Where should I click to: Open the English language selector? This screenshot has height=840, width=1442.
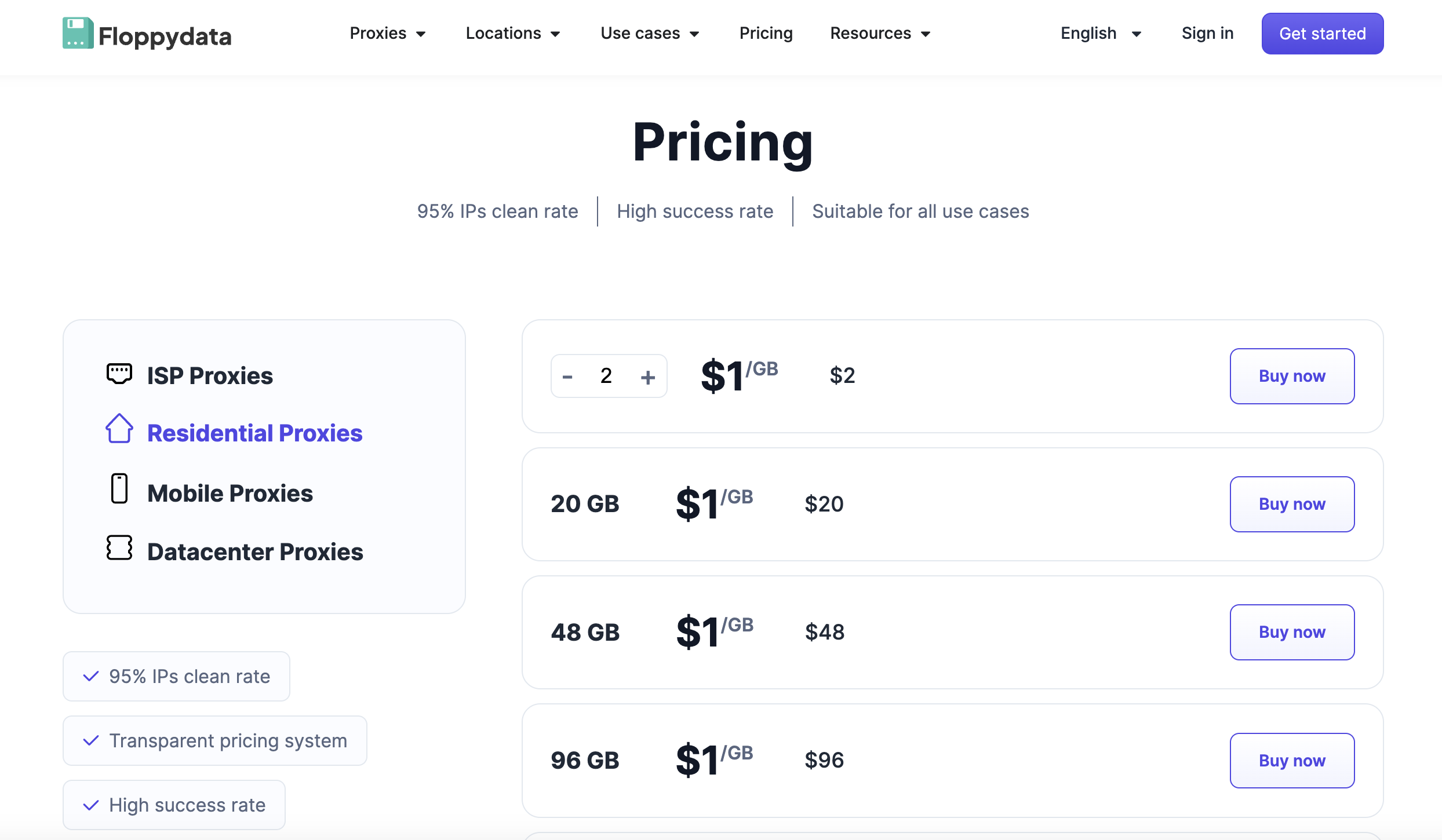click(x=1099, y=33)
